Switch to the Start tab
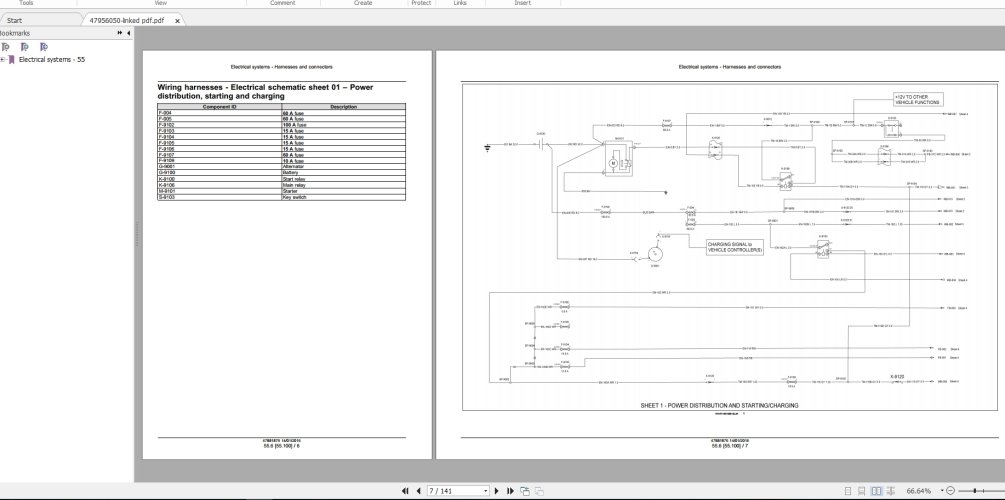Screen dimensions: 1005x500 click(15, 20)
